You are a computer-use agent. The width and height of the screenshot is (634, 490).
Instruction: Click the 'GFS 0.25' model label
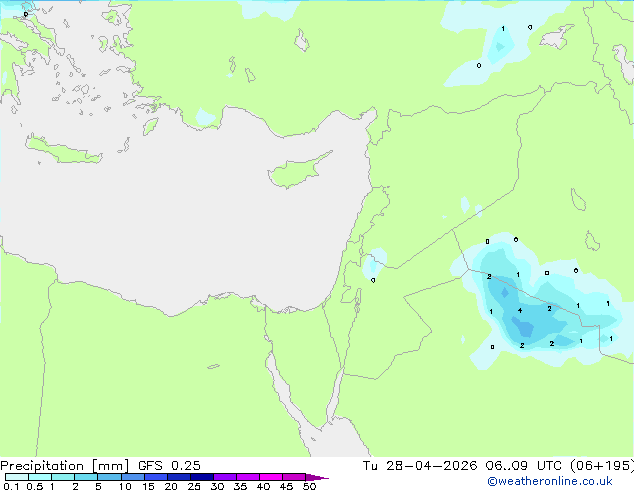pos(169,466)
